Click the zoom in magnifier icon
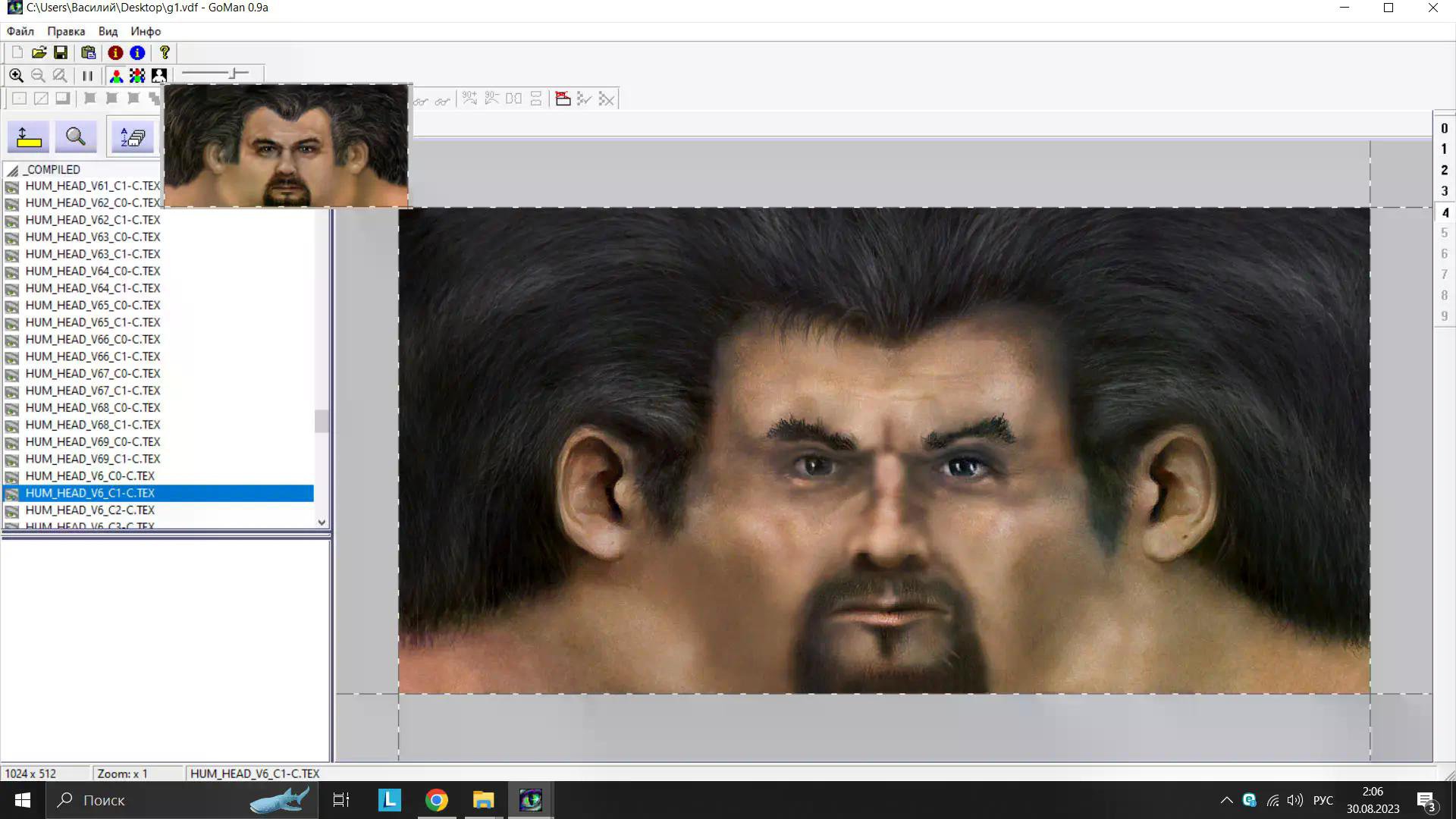The image size is (1456, 819). point(16,75)
